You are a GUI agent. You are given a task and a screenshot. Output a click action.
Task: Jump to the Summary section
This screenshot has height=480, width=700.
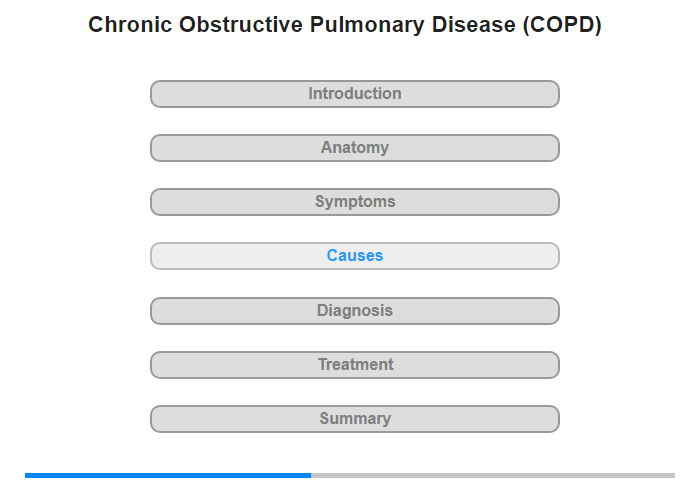354,419
